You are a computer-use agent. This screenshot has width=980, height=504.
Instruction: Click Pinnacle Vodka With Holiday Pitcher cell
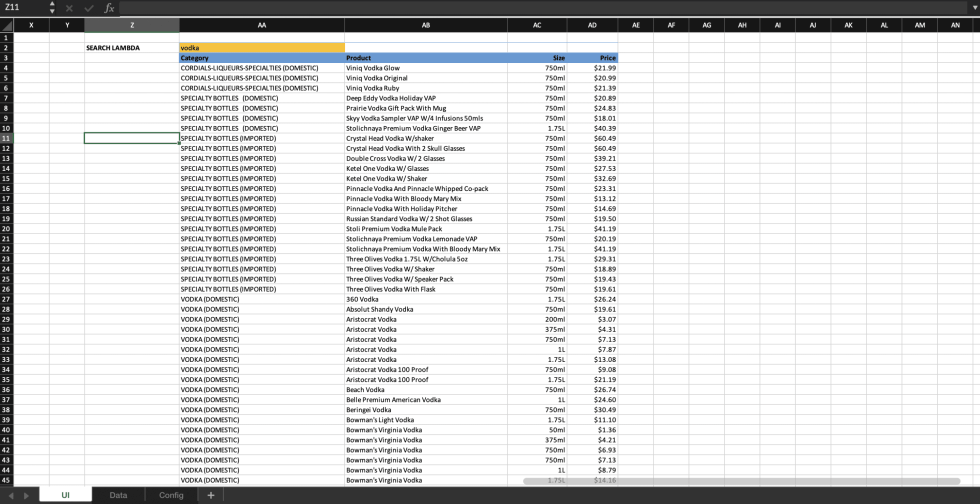426,208
